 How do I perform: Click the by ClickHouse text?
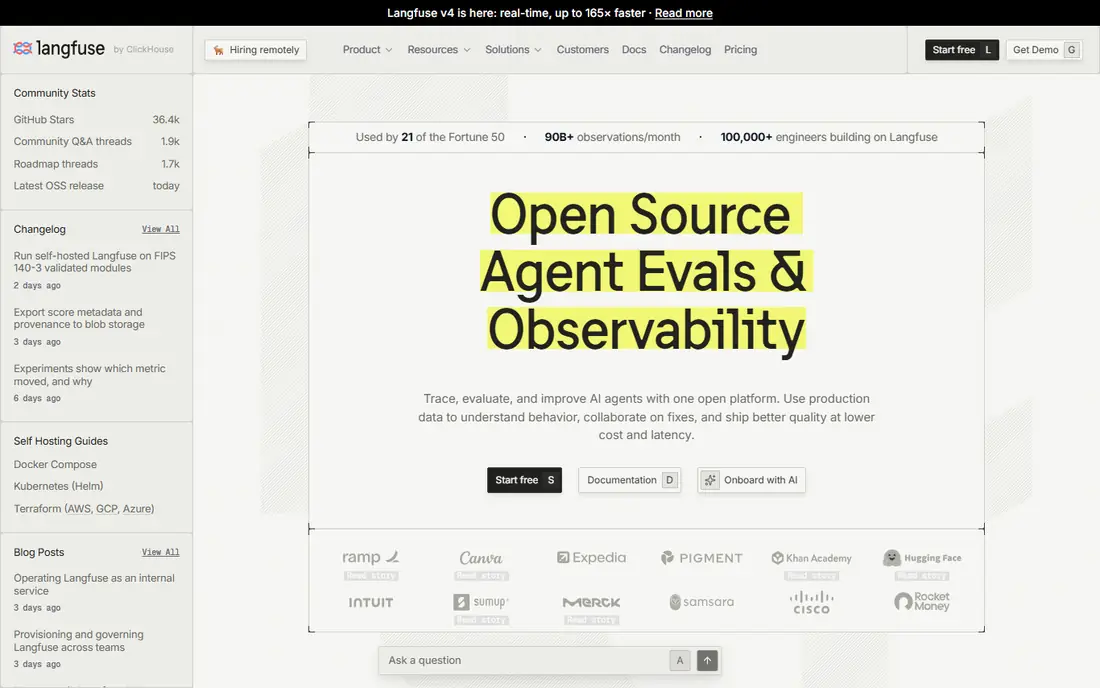tap(143, 49)
